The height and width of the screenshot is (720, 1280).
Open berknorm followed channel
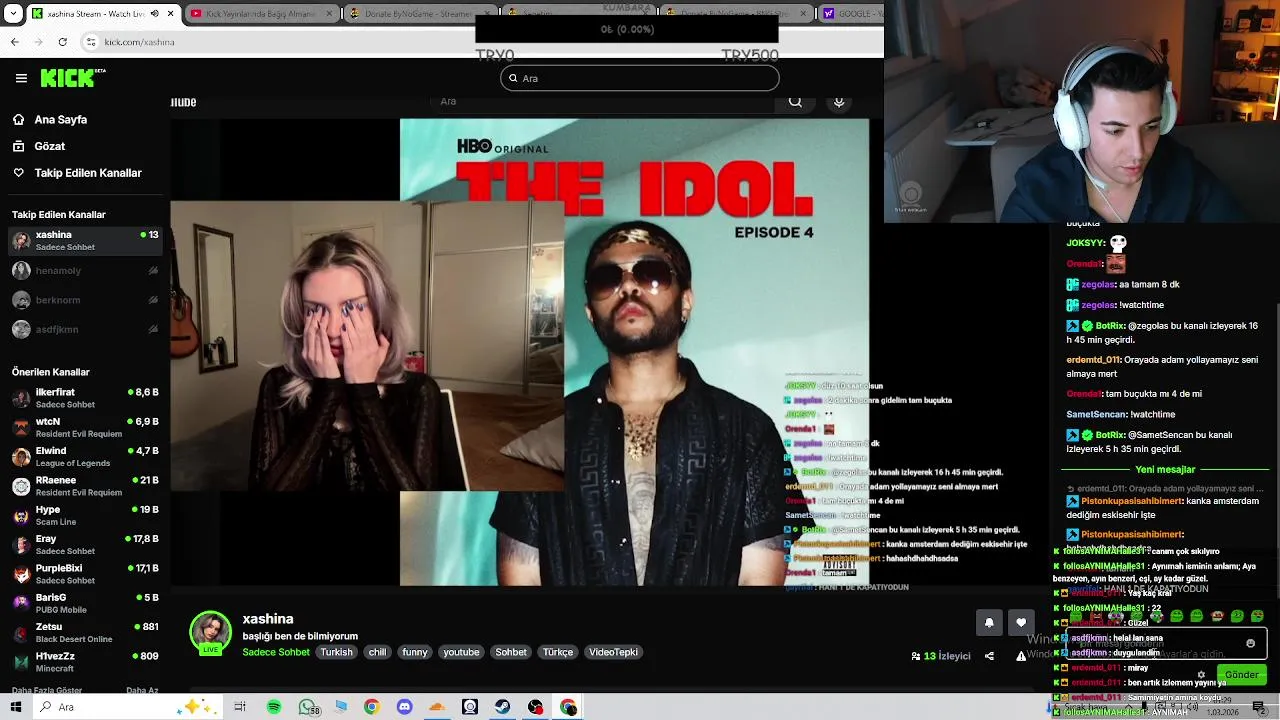coord(84,300)
